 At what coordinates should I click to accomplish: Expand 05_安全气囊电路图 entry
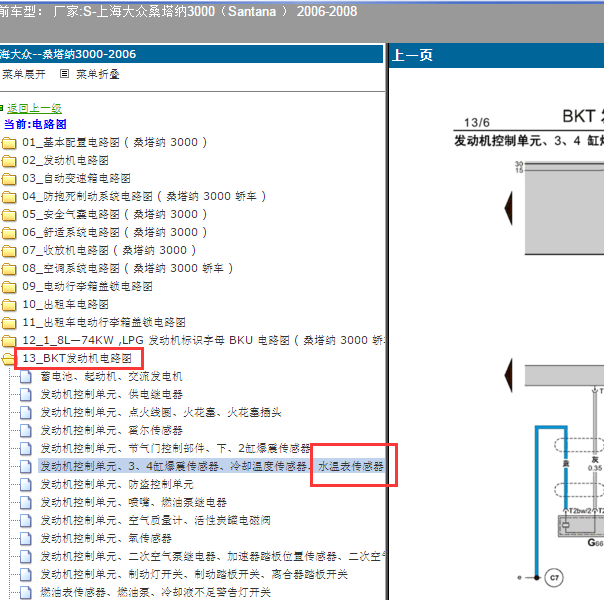click(114, 215)
